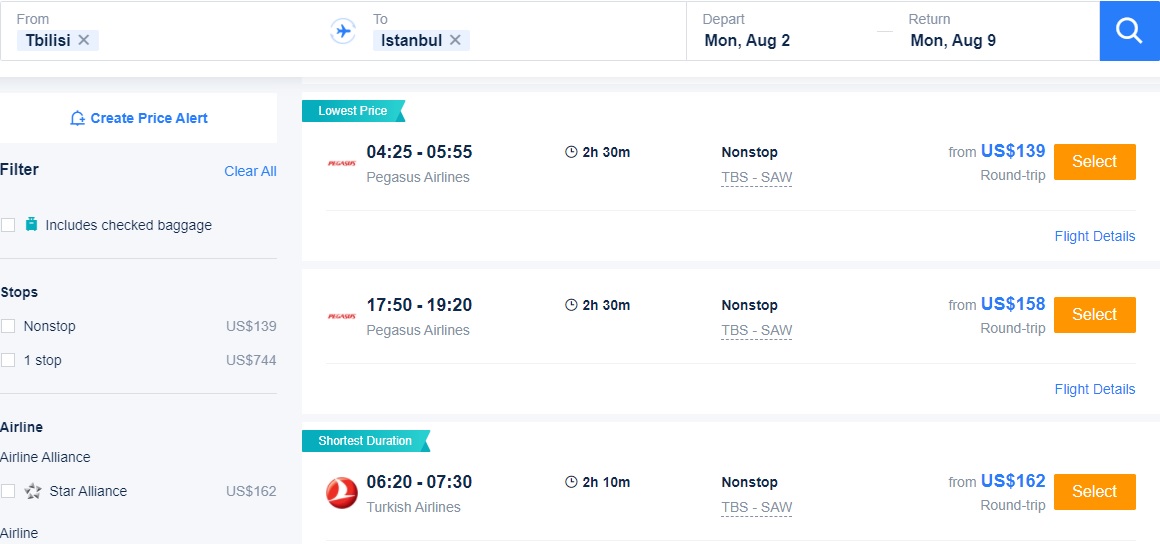The image size is (1160, 544).
Task: Enable Includes checked baggage filter
Action: tap(8, 225)
